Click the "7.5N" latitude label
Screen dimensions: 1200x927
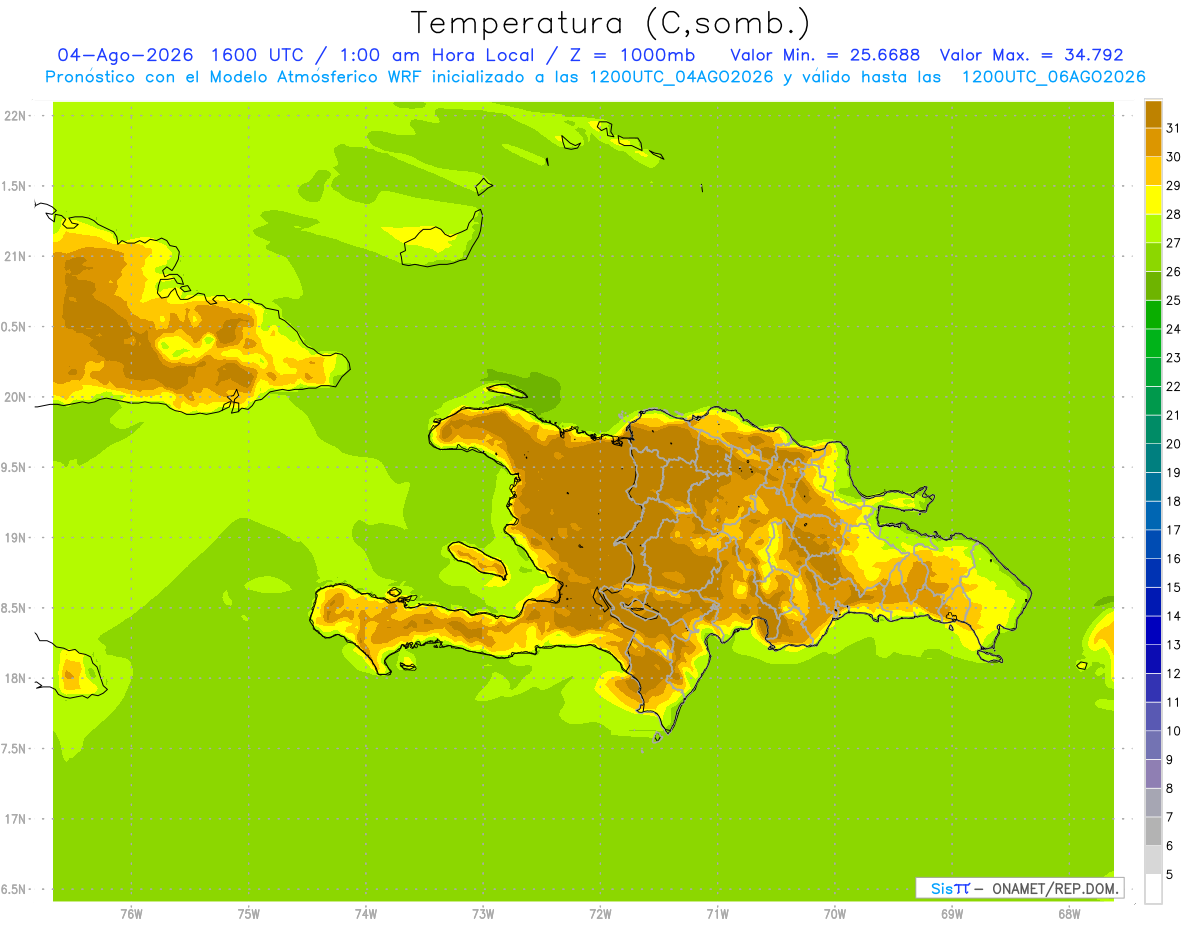point(14,749)
